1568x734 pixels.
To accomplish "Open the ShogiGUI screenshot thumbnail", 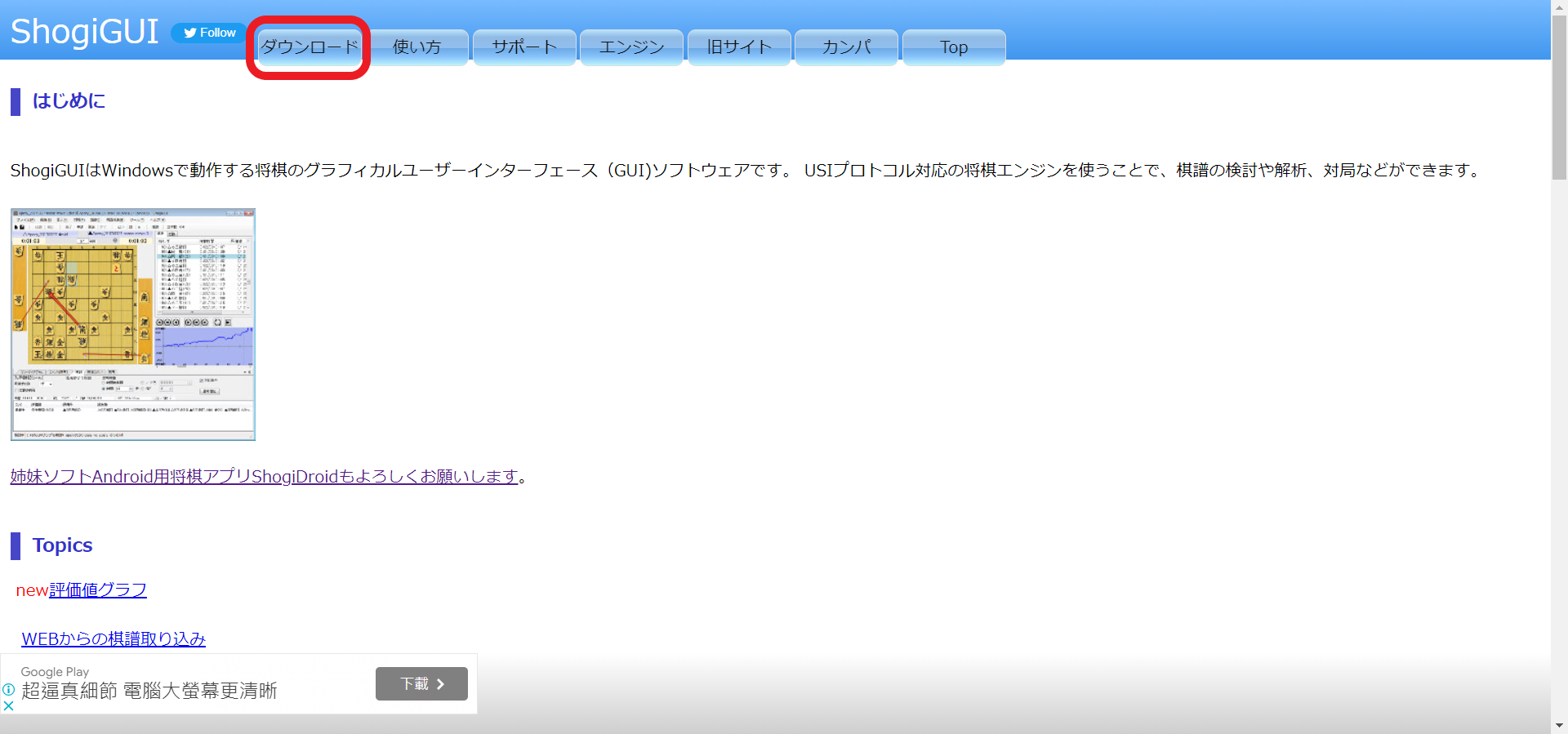I will point(133,324).
